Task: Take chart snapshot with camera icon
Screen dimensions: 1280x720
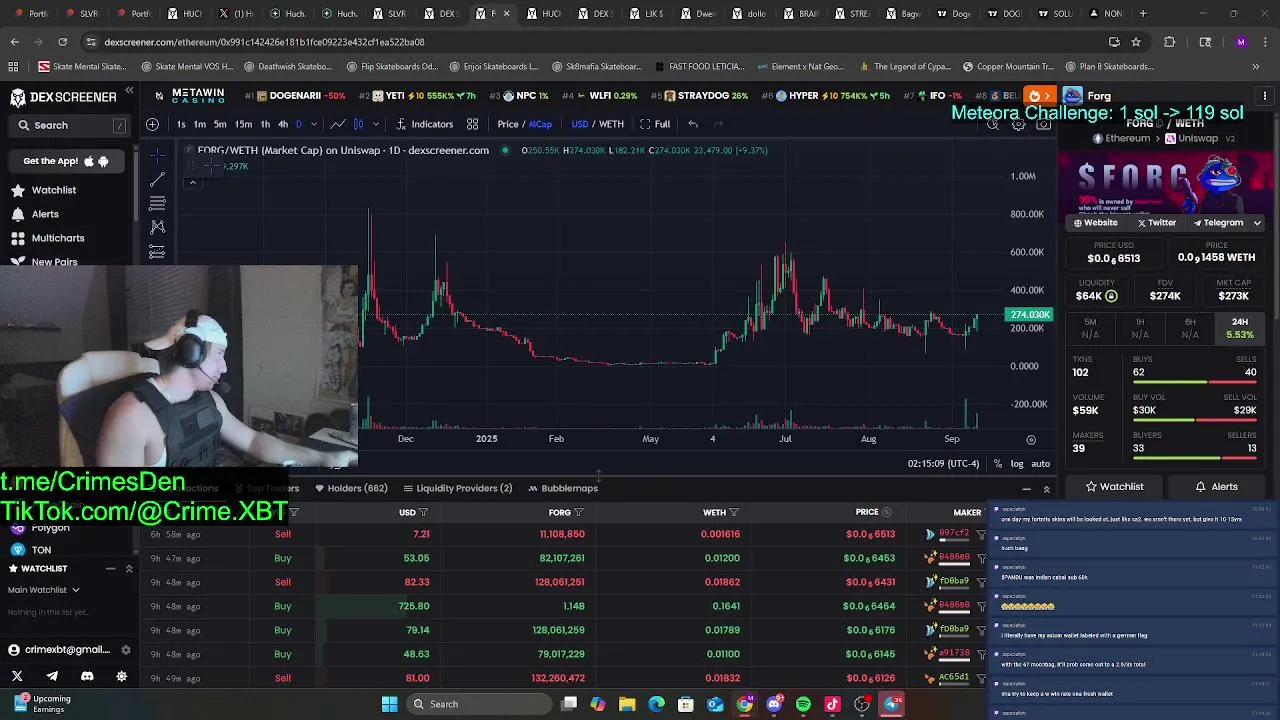Action: 1043,124
